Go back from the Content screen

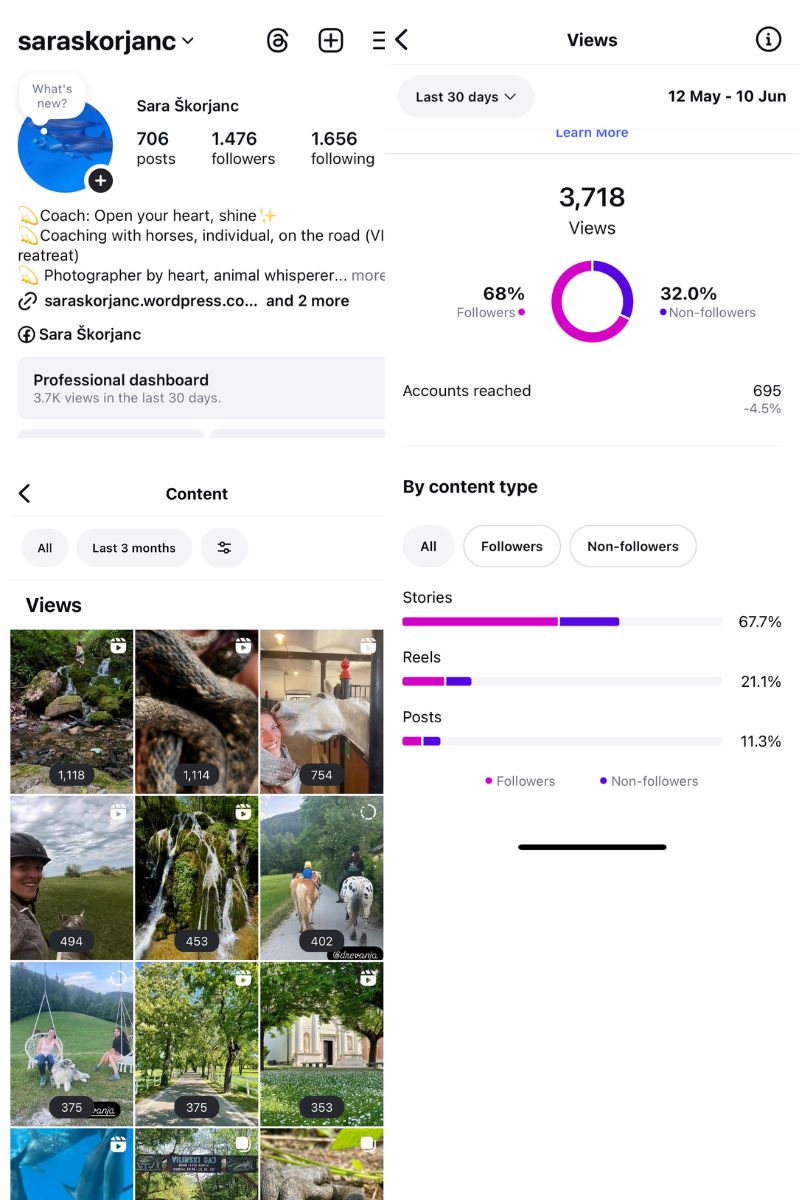coord(25,493)
